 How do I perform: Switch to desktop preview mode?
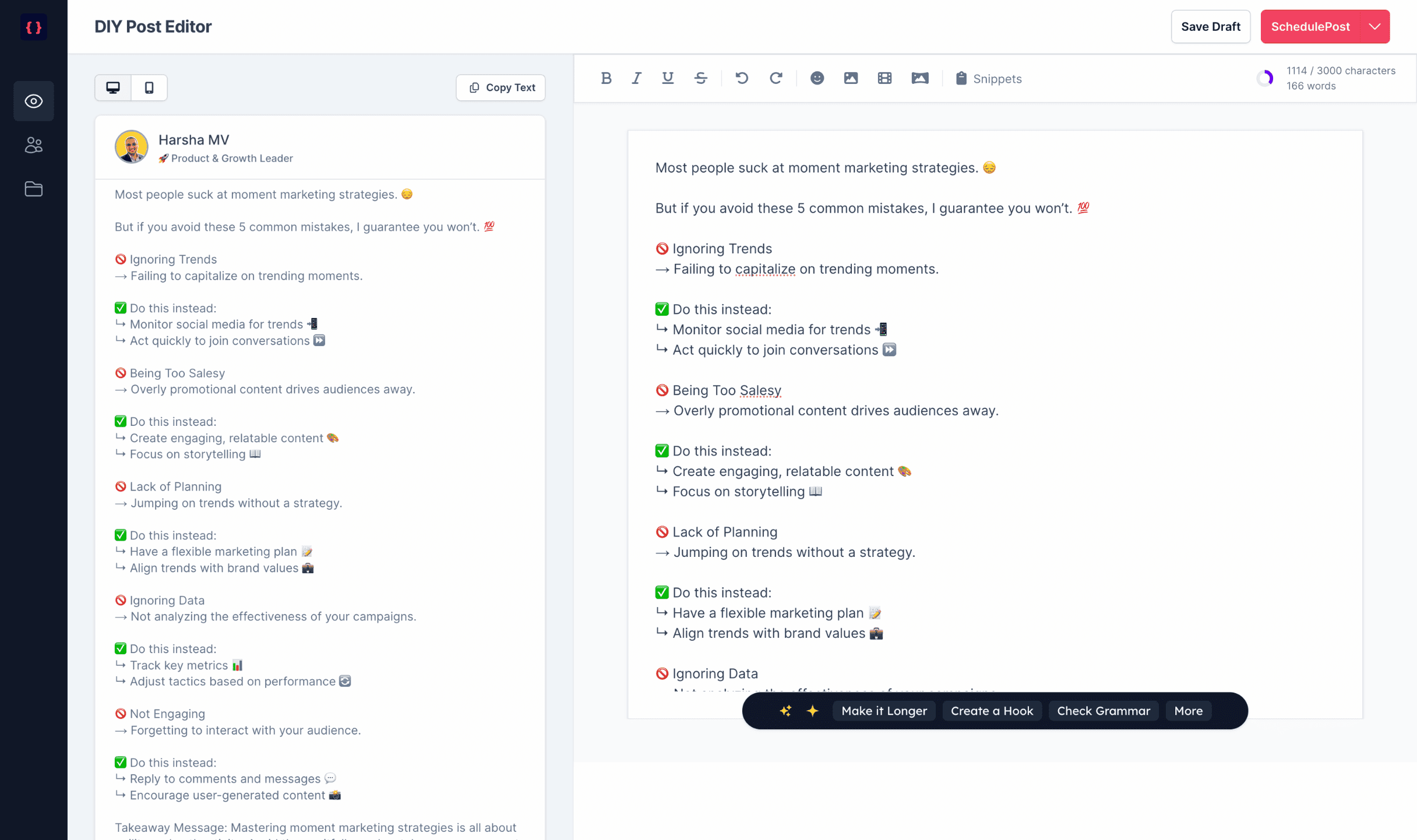coord(113,87)
